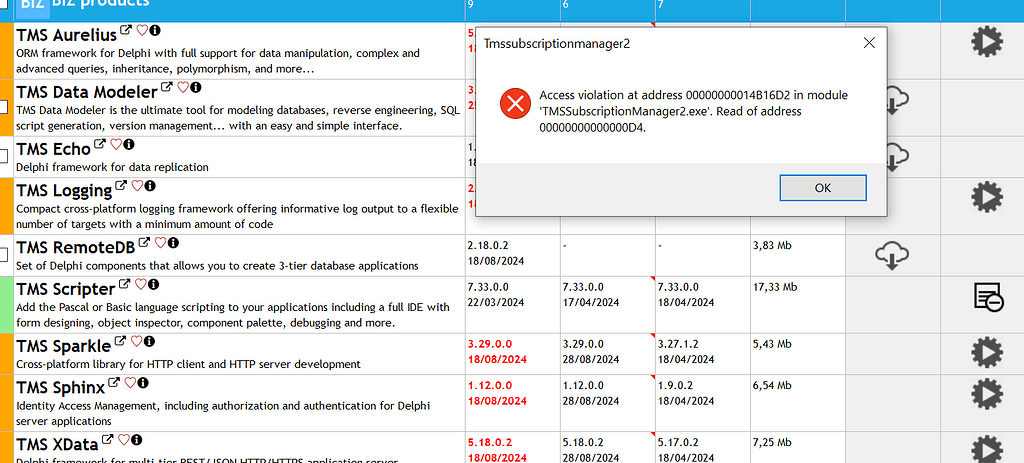Select the access violation message text

pos(694,112)
